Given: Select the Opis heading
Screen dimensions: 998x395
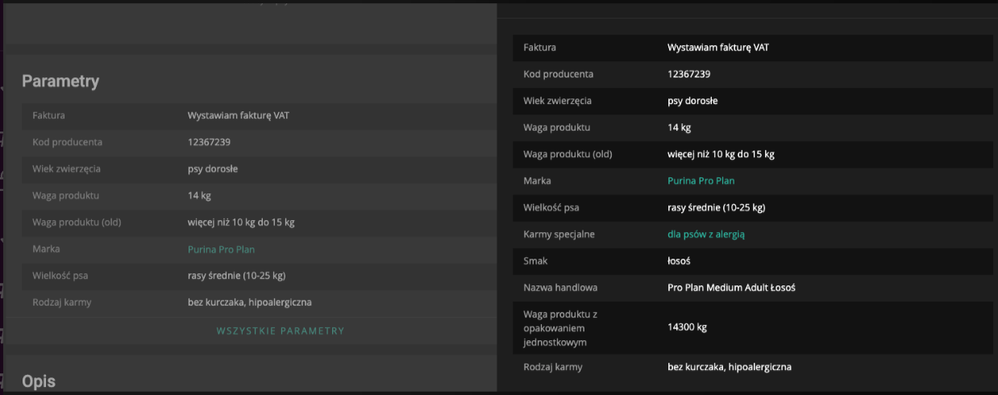Looking at the screenshot, I should (x=39, y=382).
